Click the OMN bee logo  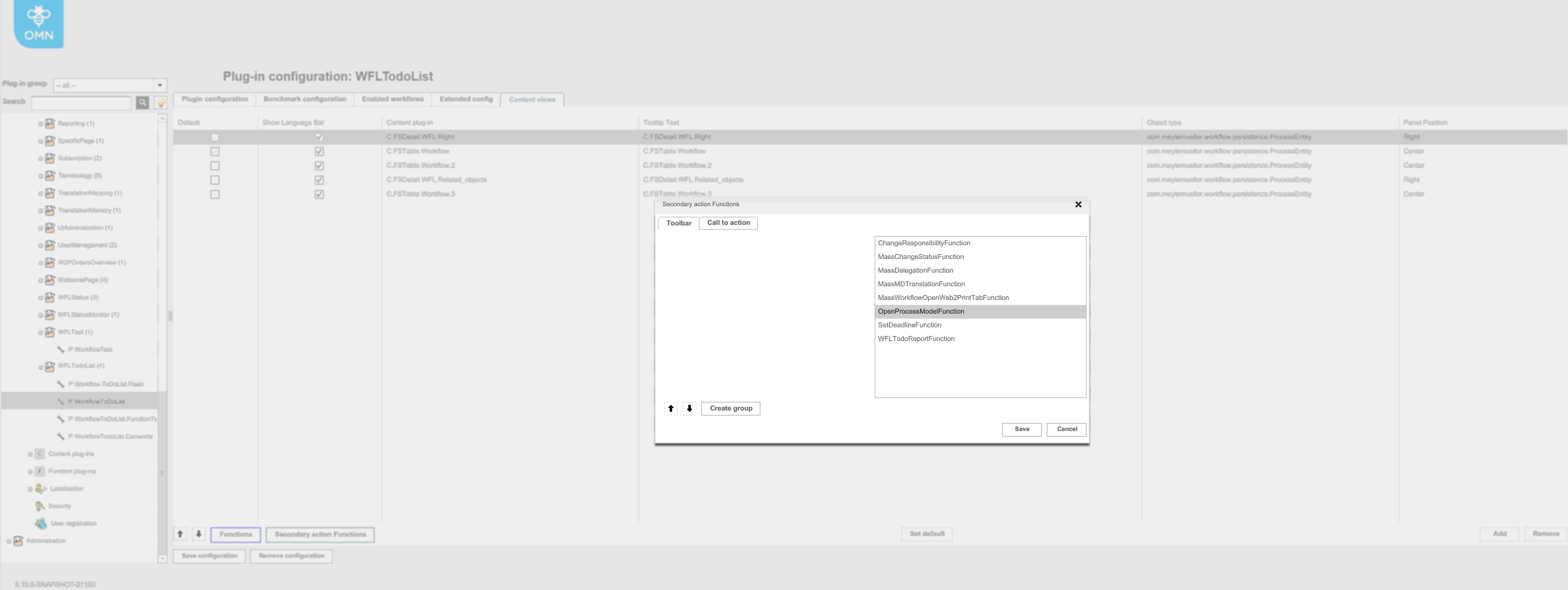coord(39,23)
